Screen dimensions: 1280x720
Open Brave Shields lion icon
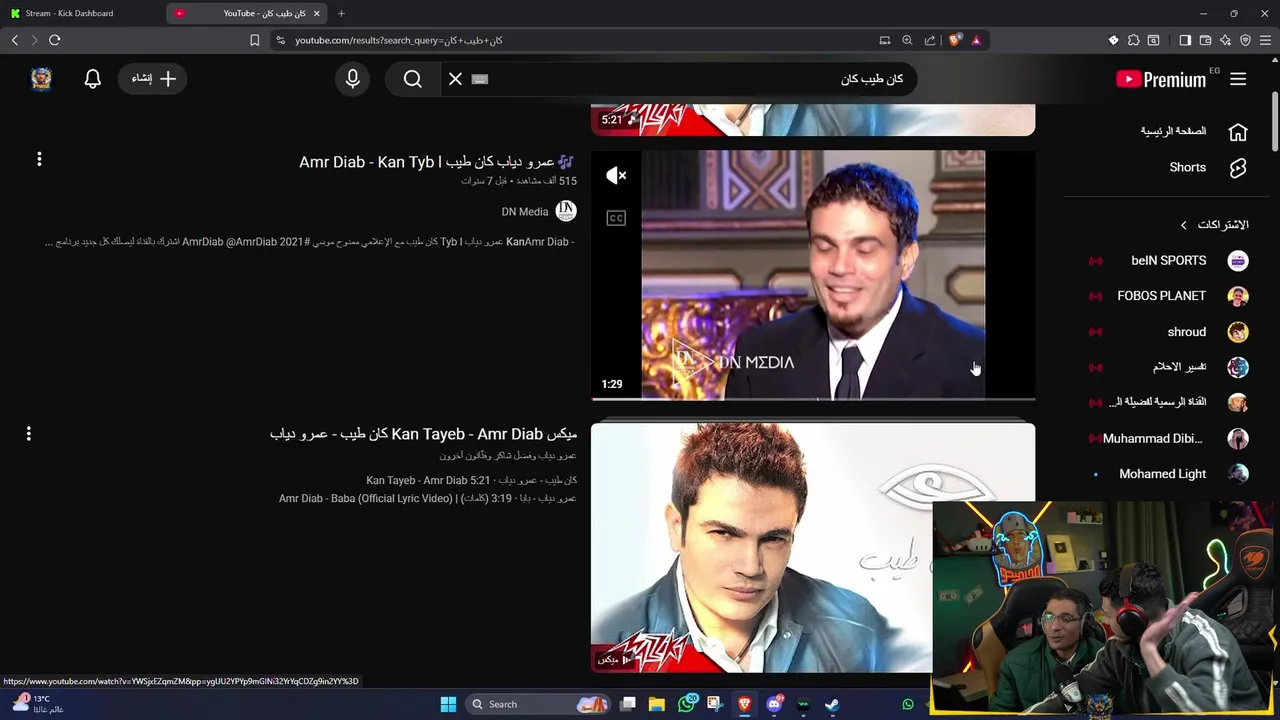[955, 40]
